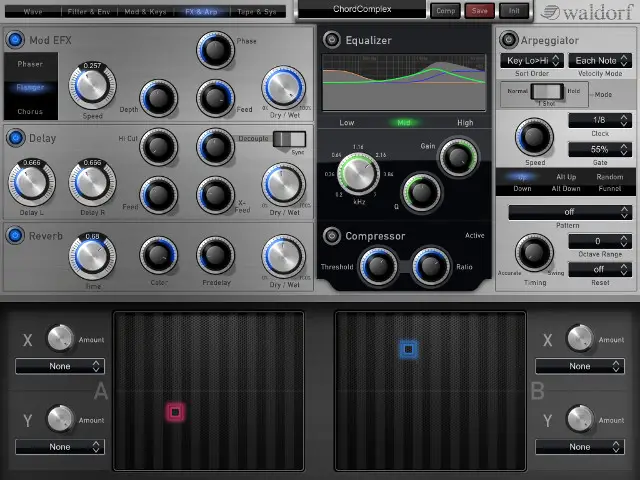Toggle the Equalizer power button
Viewport: 640px width, 480px height.
click(x=332, y=41)
